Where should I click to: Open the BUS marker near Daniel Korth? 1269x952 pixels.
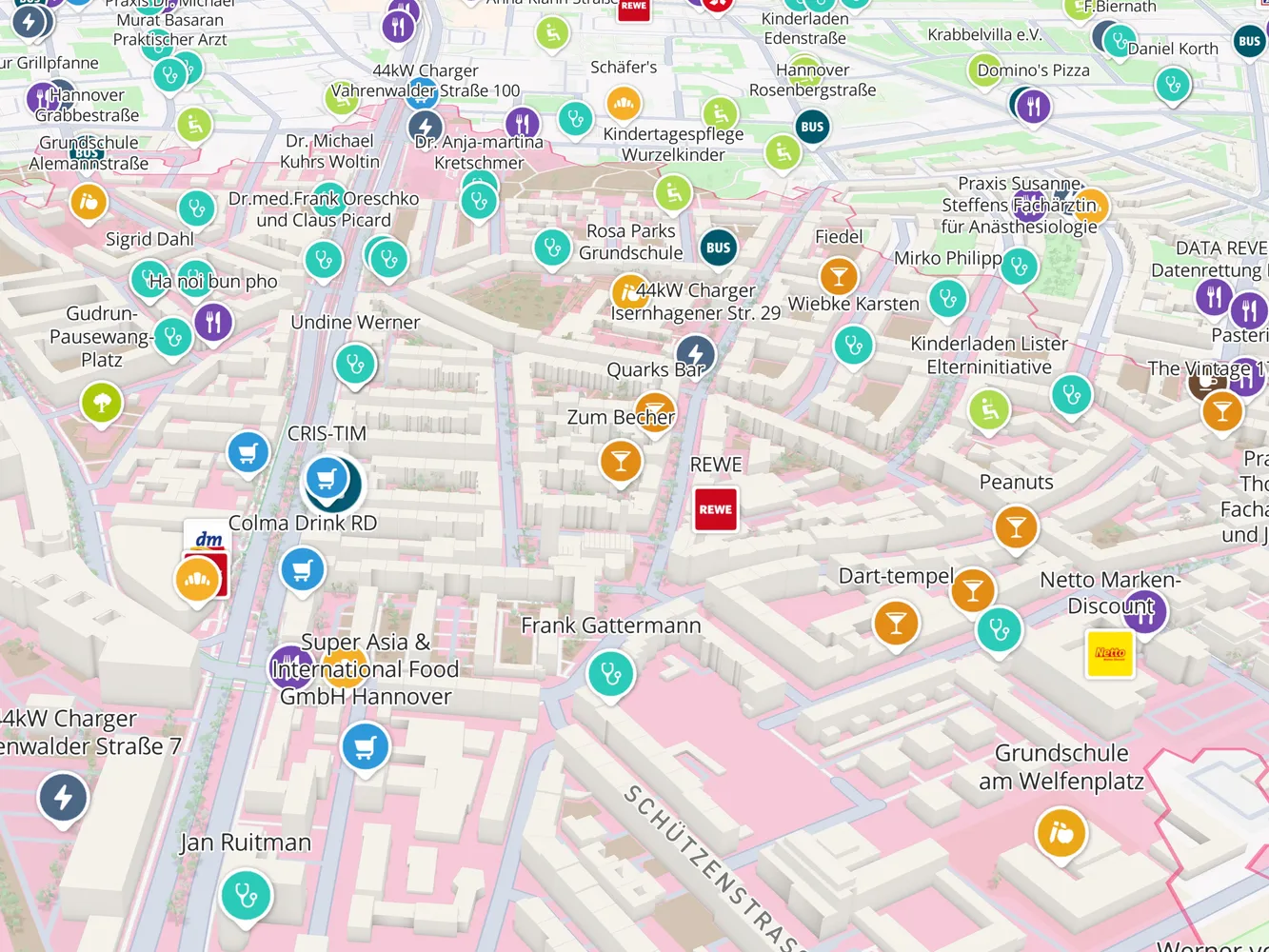1249,41
